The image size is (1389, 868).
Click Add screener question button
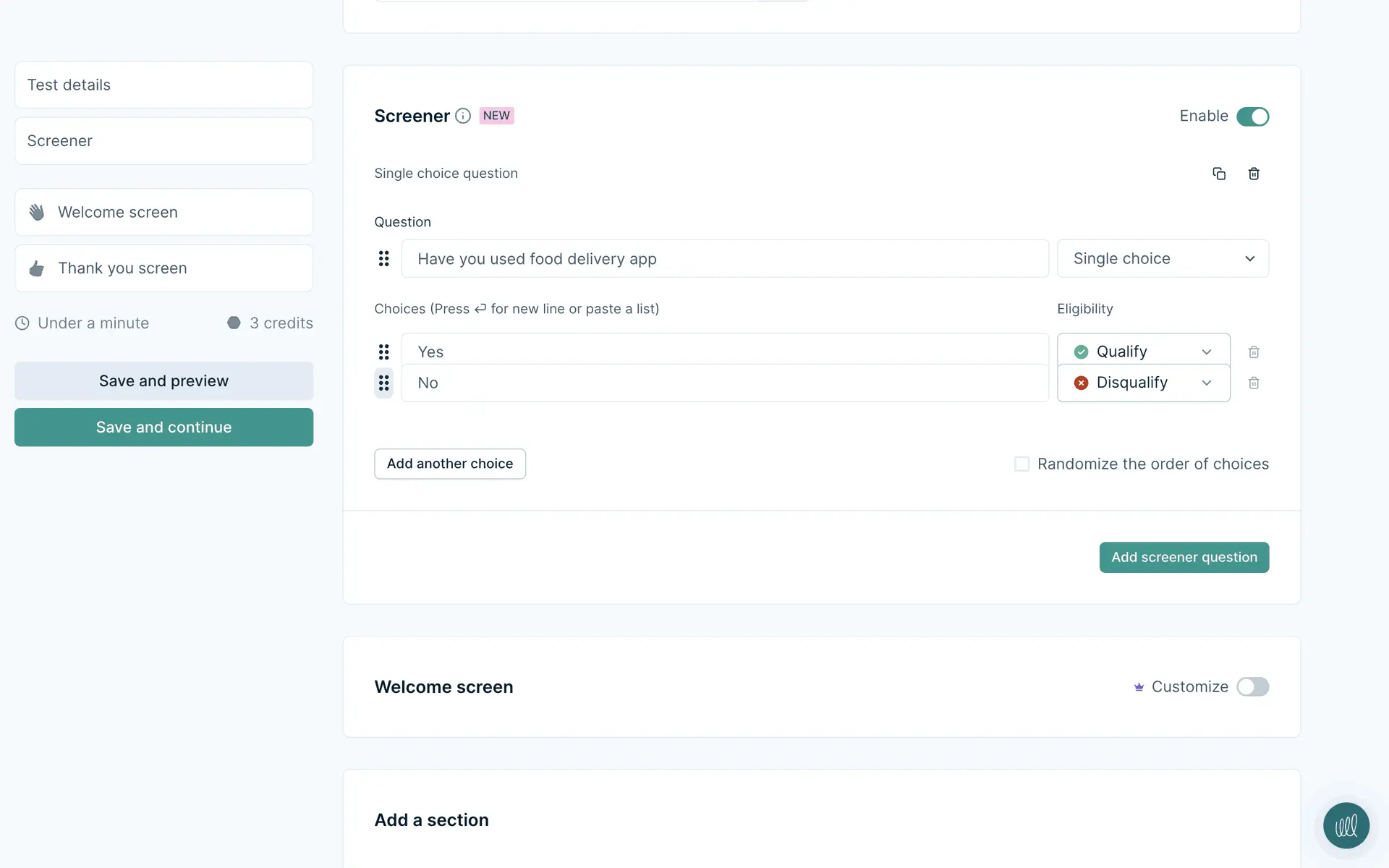[x=1184, y=558]
